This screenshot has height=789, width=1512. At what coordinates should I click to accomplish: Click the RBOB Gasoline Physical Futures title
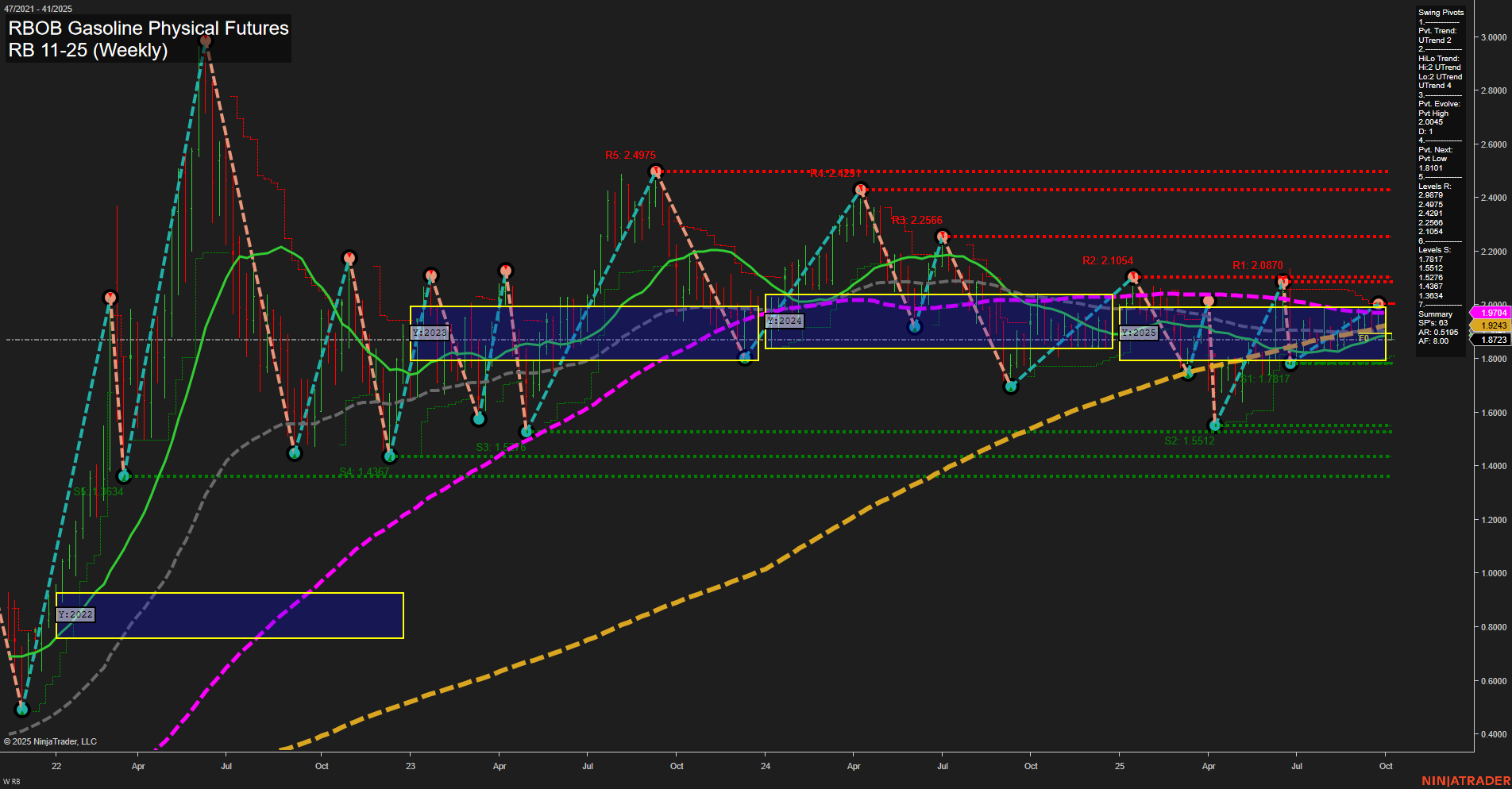pos(147,29)
